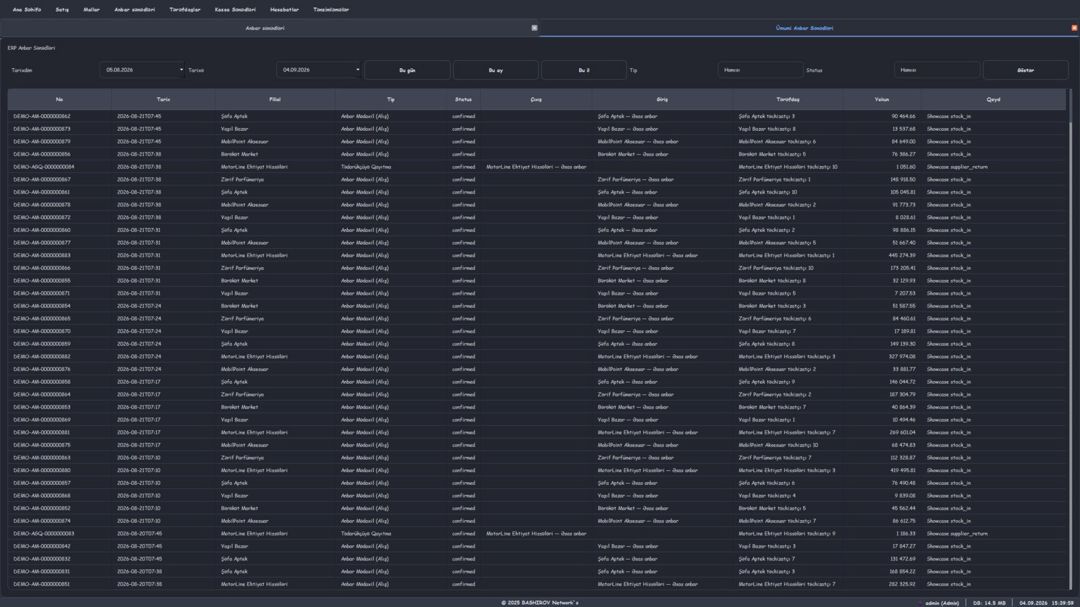
Task: Click the © 2025 BASHIROV Network's footer
Action: pyautogui.click(x=539, y=603)
